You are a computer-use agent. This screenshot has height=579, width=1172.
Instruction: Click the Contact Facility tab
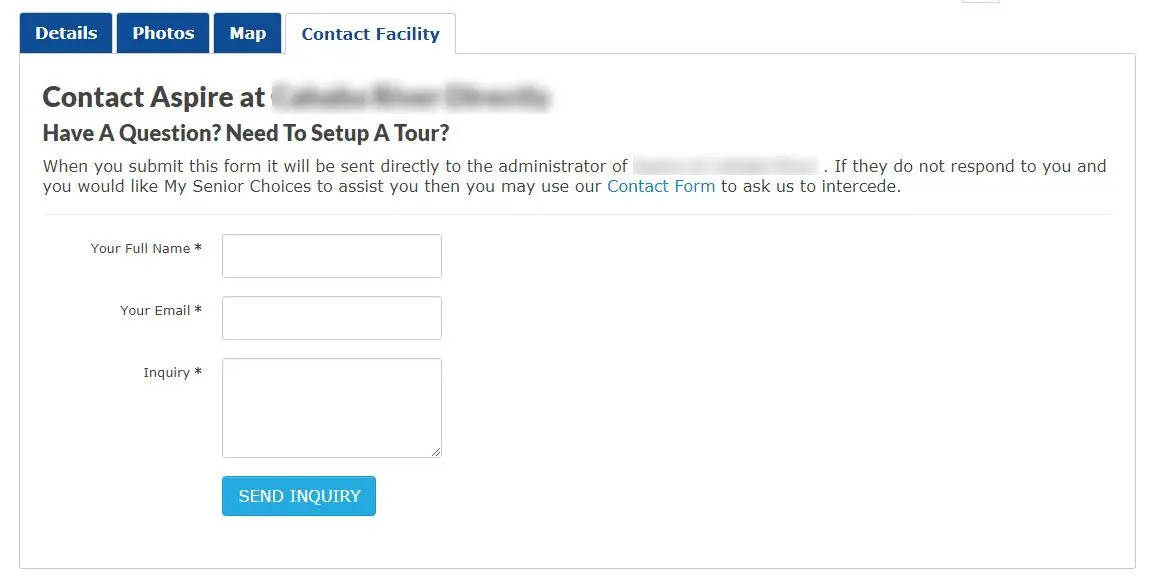coord(370,34)
